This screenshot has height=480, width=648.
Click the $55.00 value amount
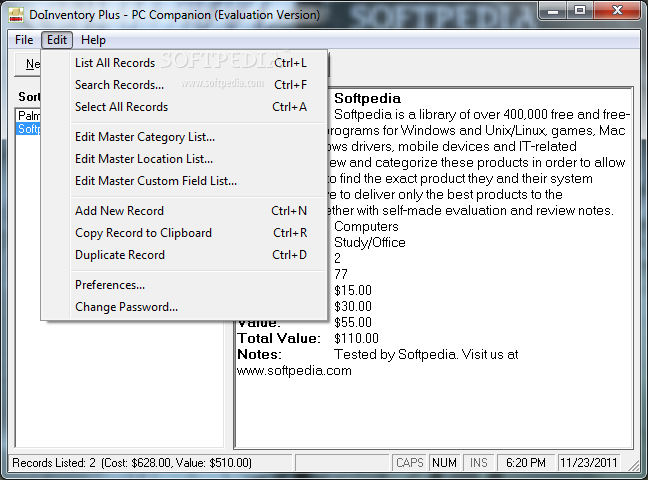(353, 322)
